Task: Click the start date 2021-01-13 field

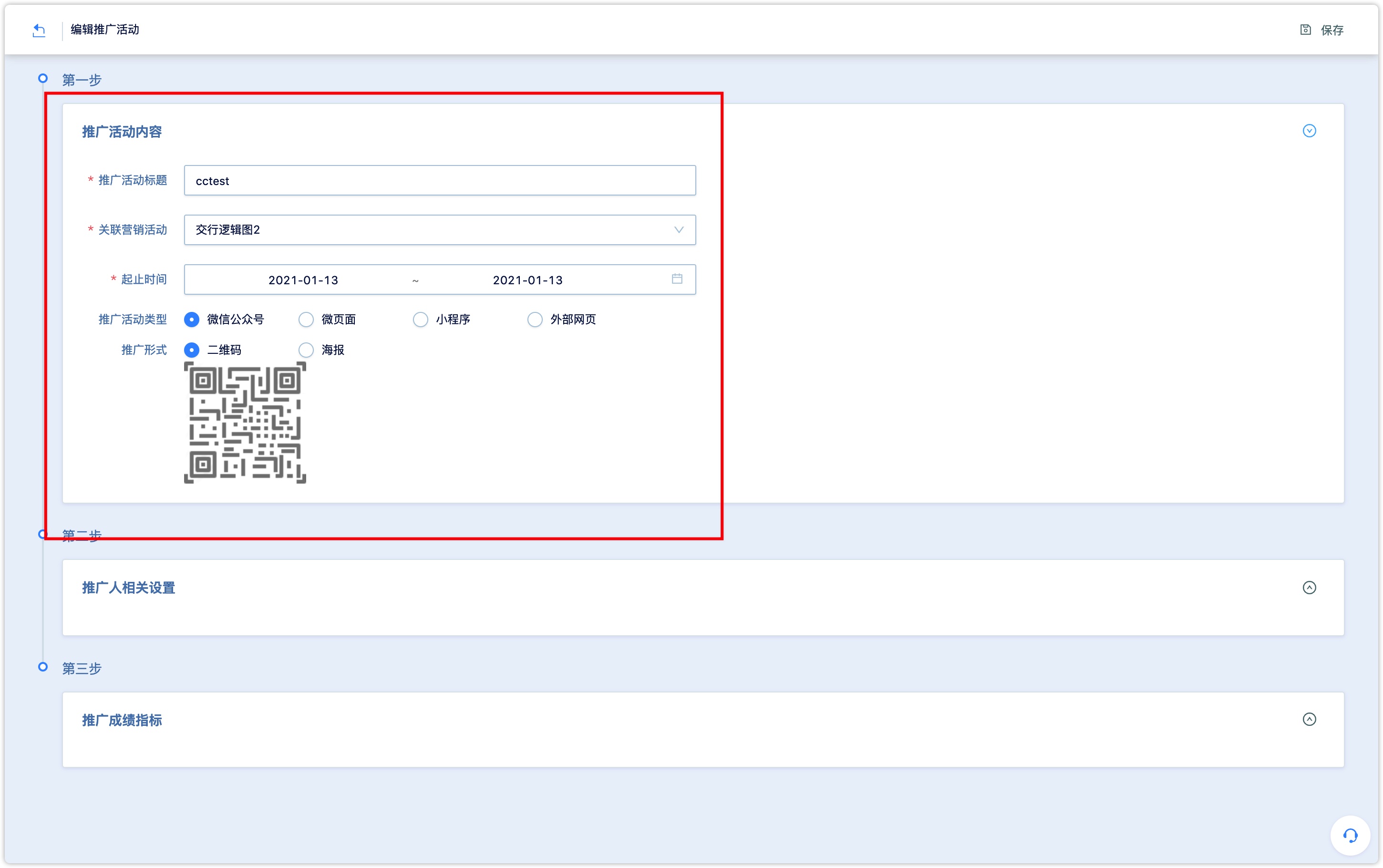Action: 303,280
